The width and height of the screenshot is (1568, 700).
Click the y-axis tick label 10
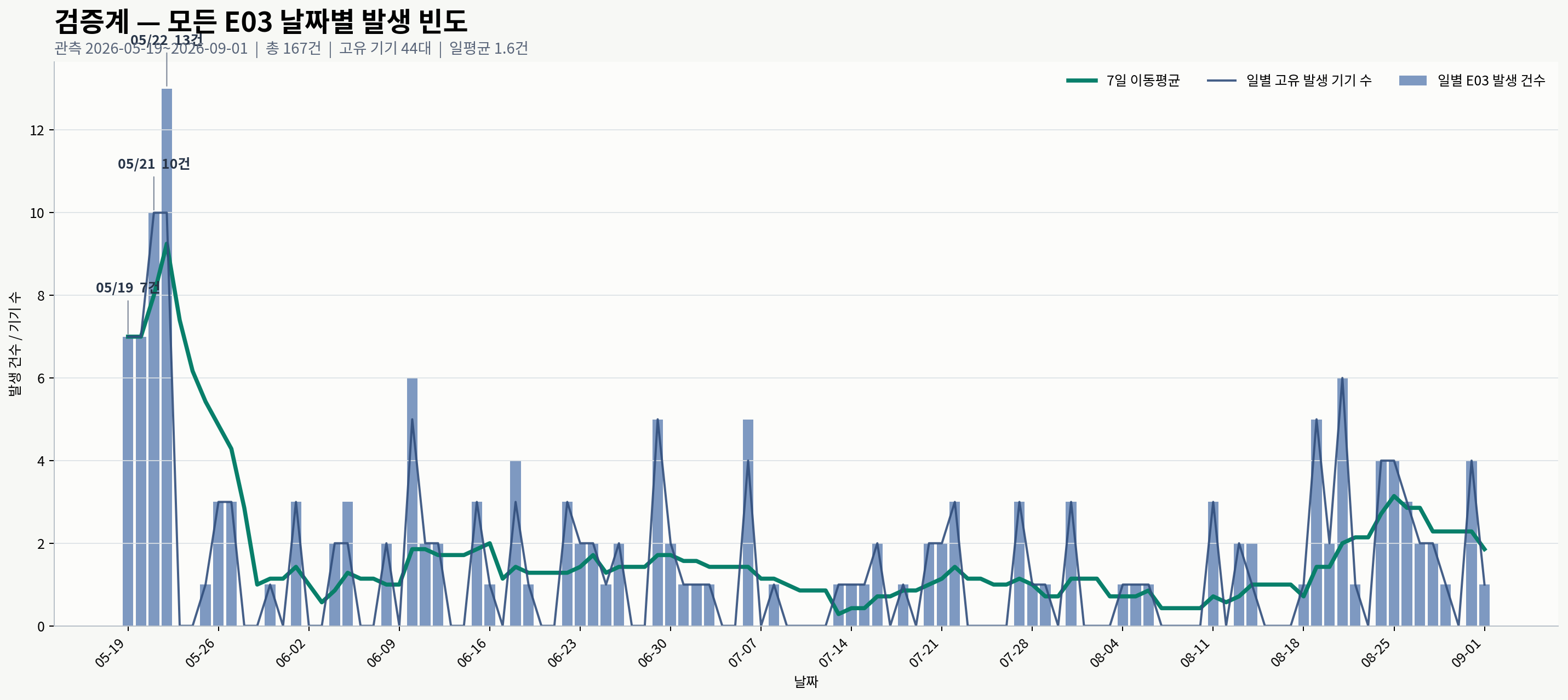pos(37,213)
